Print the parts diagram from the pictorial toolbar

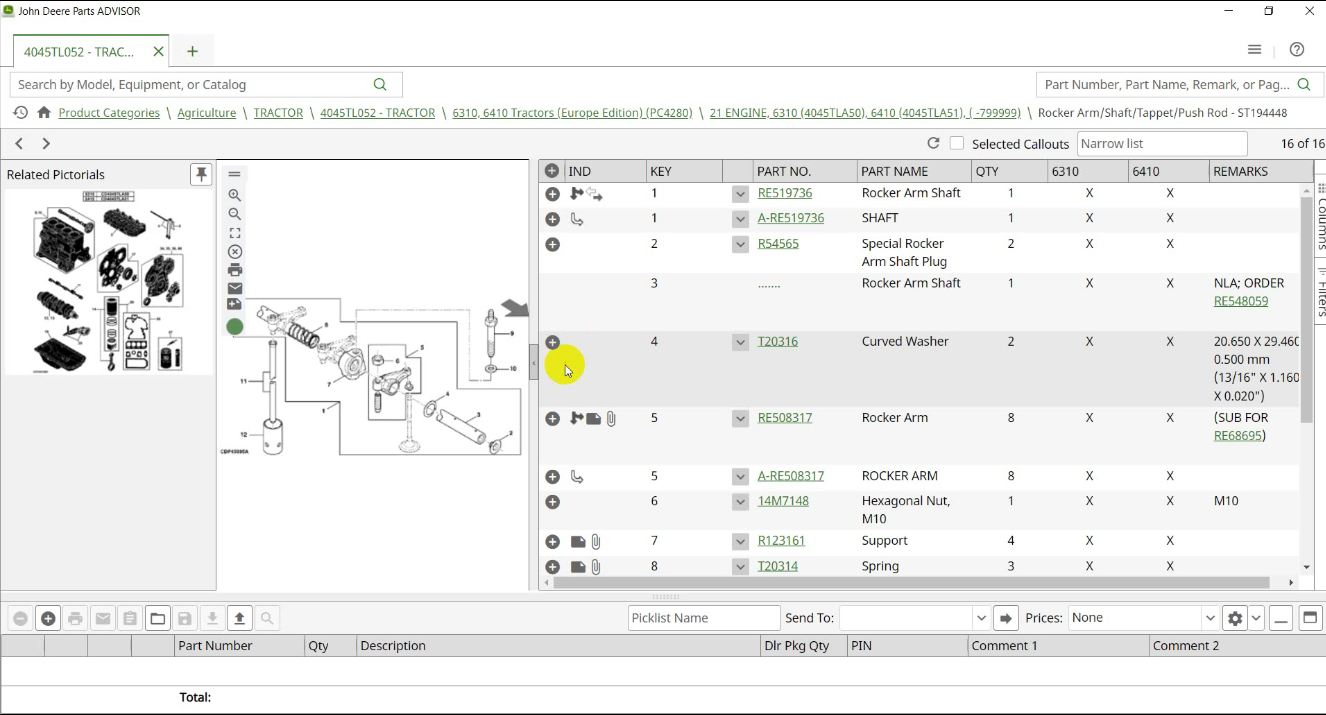click(x=235, y=270)
